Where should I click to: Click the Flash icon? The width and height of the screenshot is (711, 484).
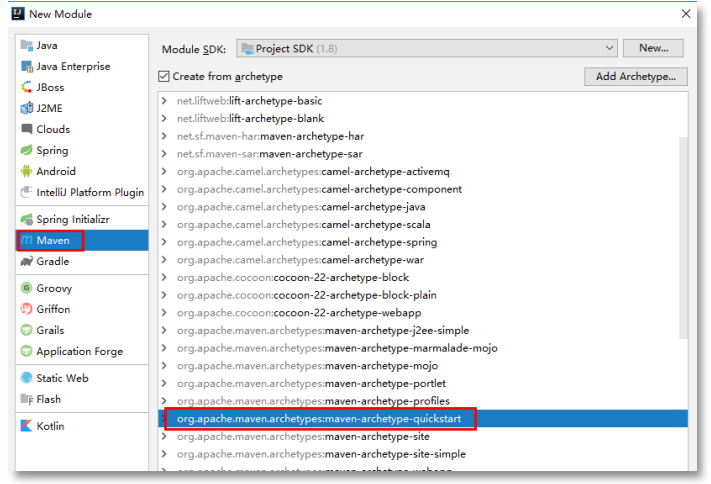point(27,399)
